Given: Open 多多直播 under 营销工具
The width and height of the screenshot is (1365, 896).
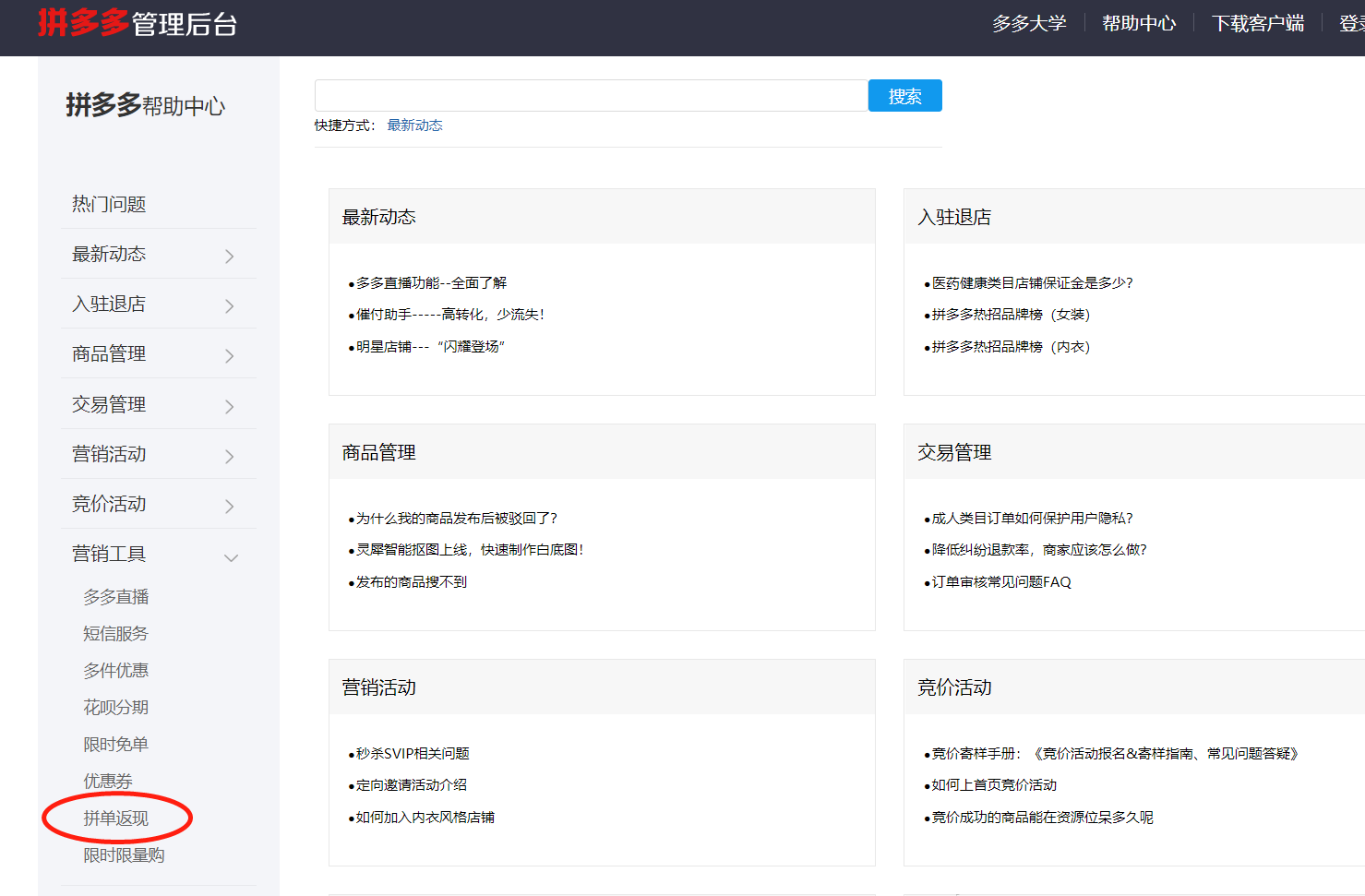Looking at the screenshot, I should (x=116, y=597).
